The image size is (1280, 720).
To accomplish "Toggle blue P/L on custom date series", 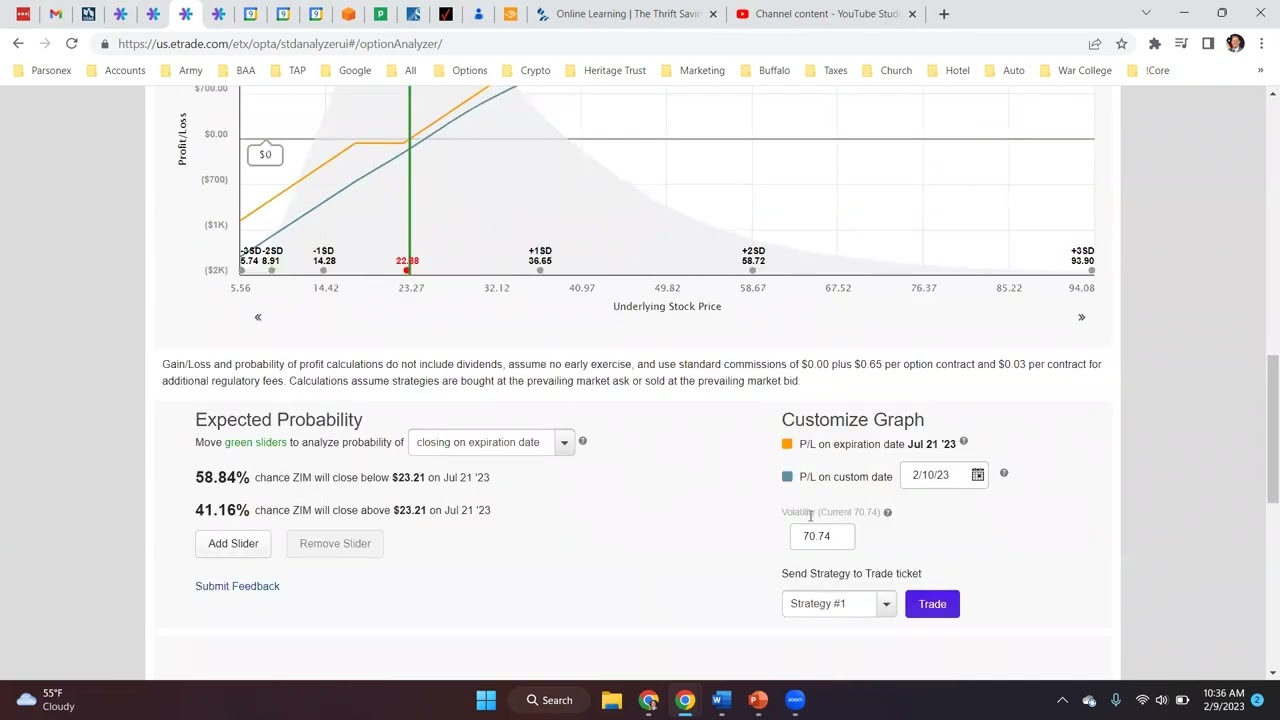I will point(787,477).
